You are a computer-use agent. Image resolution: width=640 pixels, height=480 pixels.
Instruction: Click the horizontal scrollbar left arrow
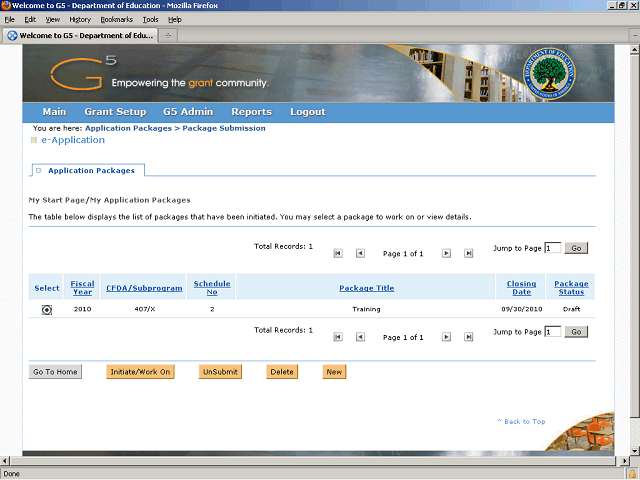pyautogui.click(x=5, y=461)
